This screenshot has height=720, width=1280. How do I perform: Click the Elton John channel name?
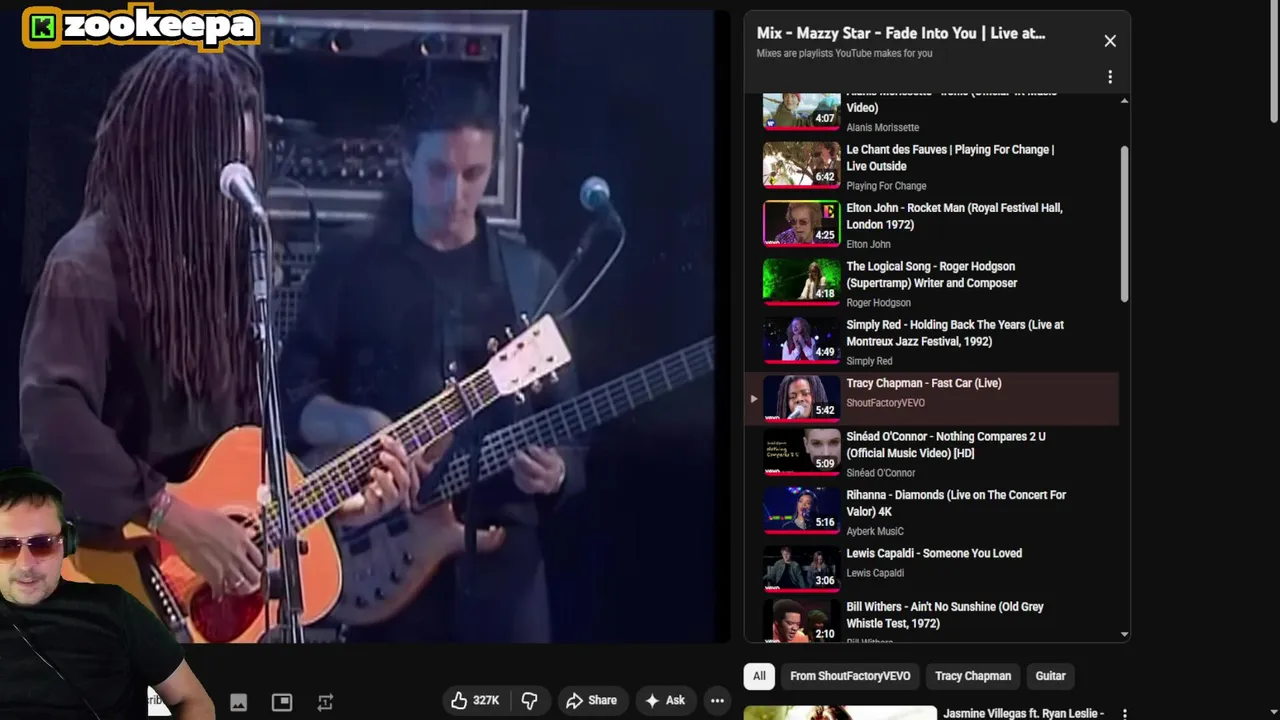[x=868, y=244]
